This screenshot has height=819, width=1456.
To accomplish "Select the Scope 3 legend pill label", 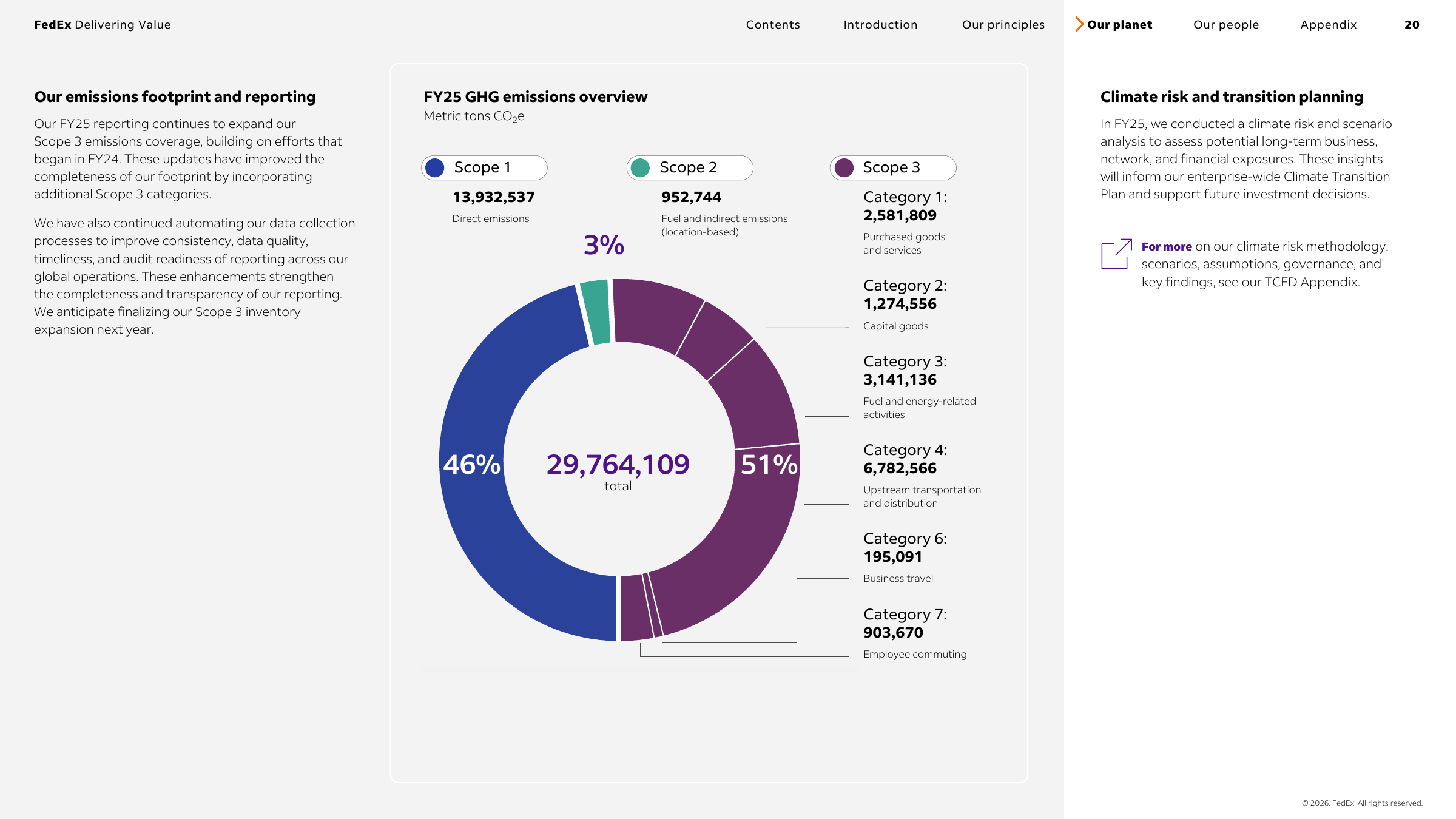I will [x=891, y=167].
